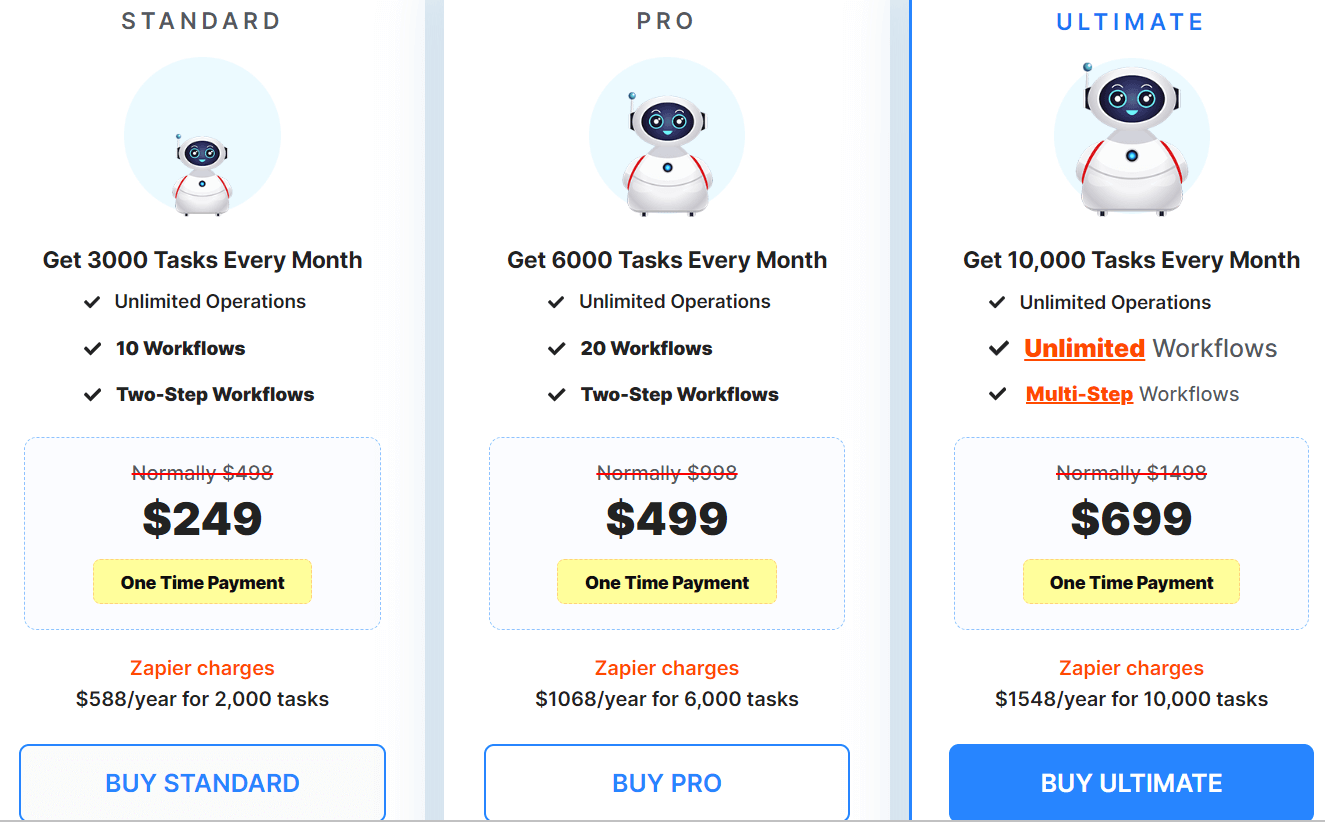Click the Ultimate plan large robot image
The image size is (1325, 822).
coord(1131,138)
